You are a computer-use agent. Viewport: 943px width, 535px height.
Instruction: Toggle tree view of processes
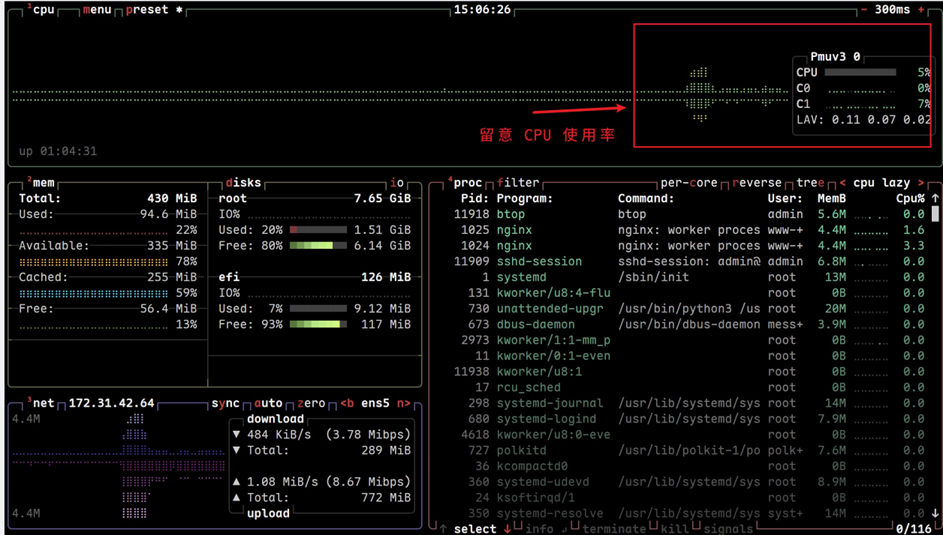pyautogui.click(x=810, y=183)
